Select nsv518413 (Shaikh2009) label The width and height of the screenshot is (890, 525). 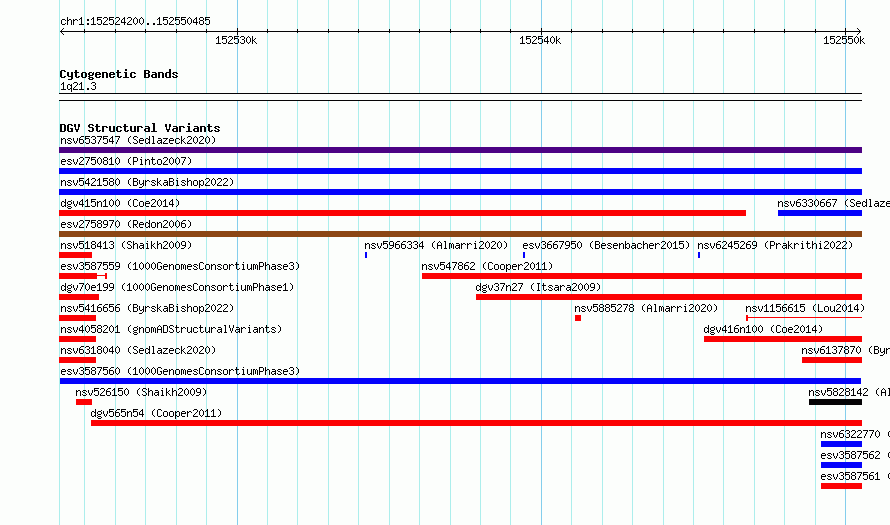(126, 245)
